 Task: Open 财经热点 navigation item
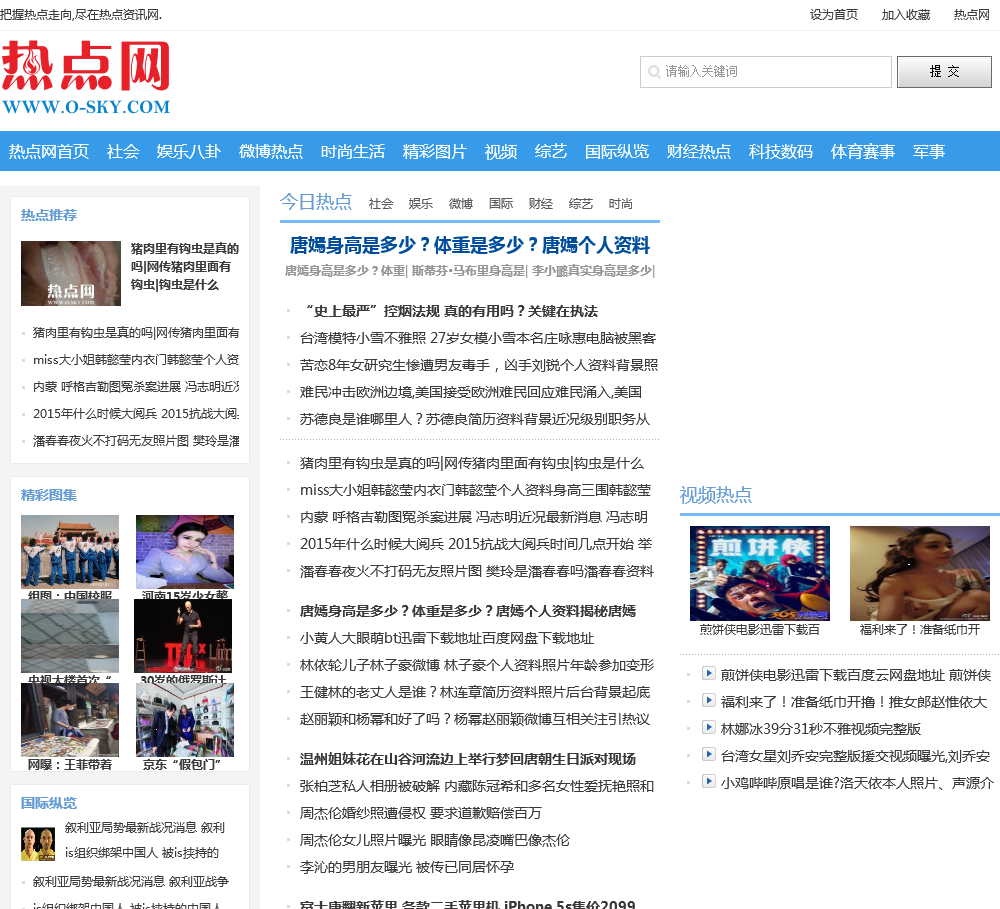[698, 151]
